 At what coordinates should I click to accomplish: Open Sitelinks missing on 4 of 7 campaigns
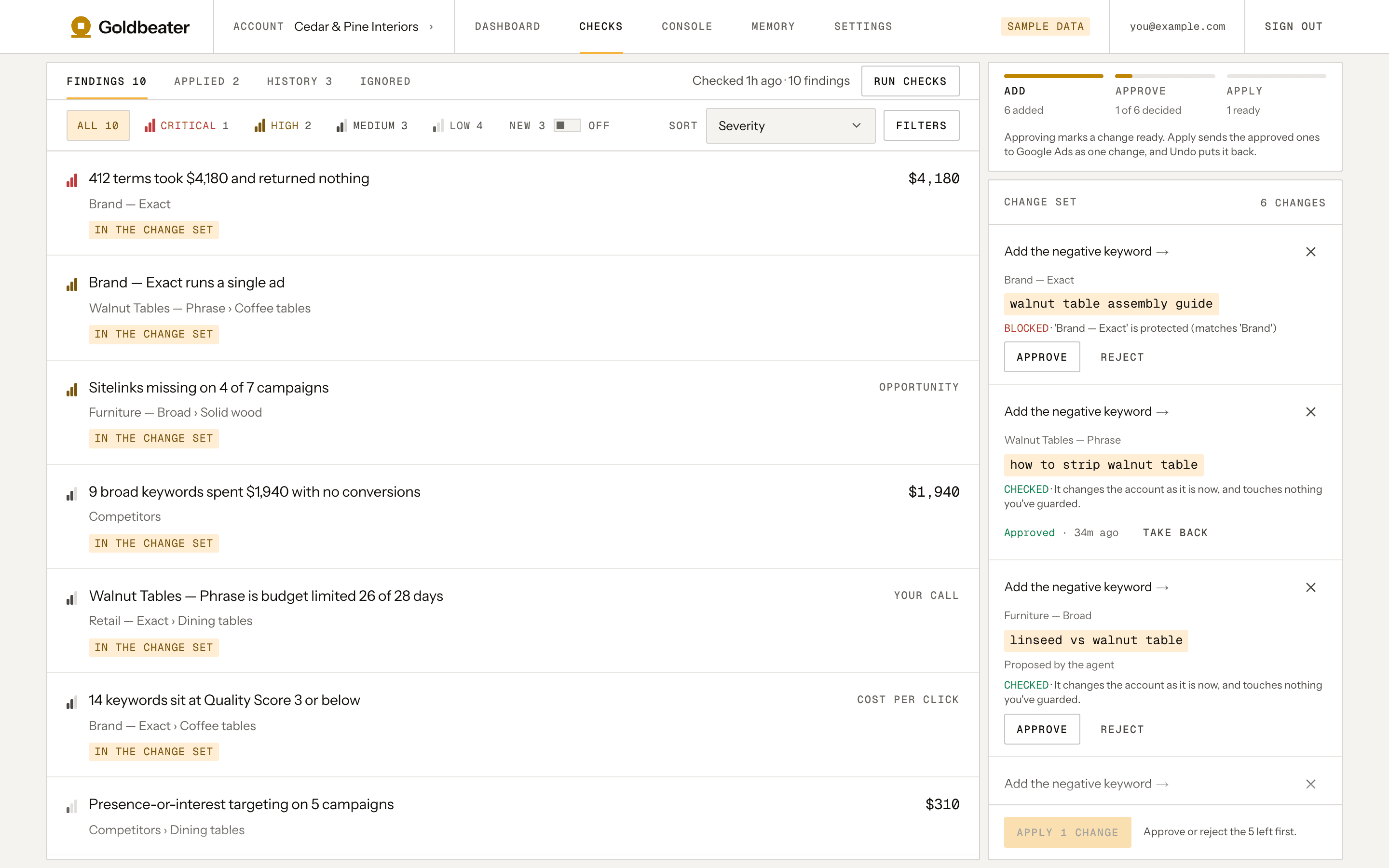coord(208,388)
